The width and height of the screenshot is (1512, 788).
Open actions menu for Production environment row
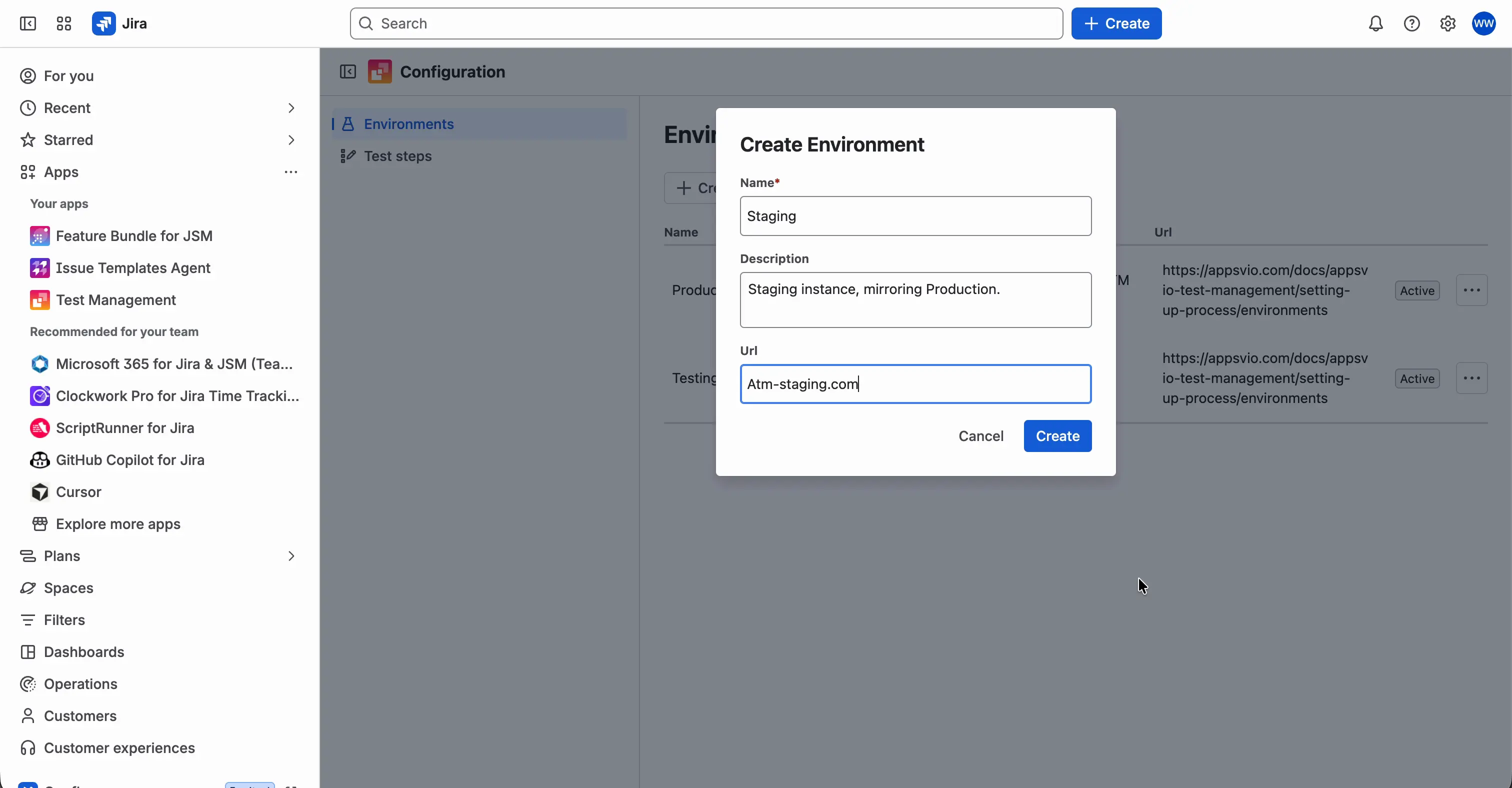pyautogui.click(x=1471, y=290)
